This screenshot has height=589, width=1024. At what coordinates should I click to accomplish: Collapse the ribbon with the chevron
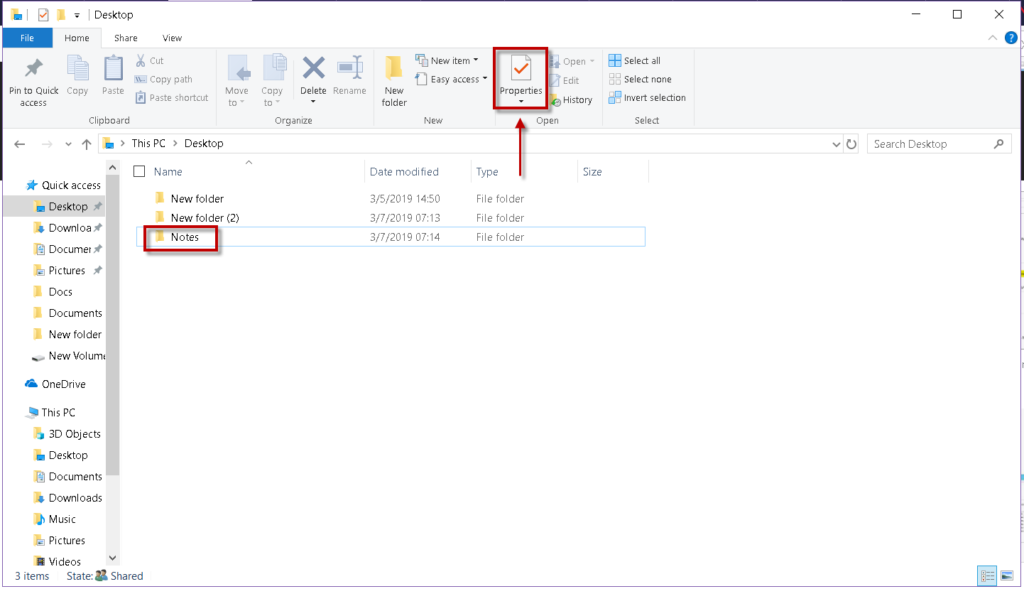coord(993,38)
